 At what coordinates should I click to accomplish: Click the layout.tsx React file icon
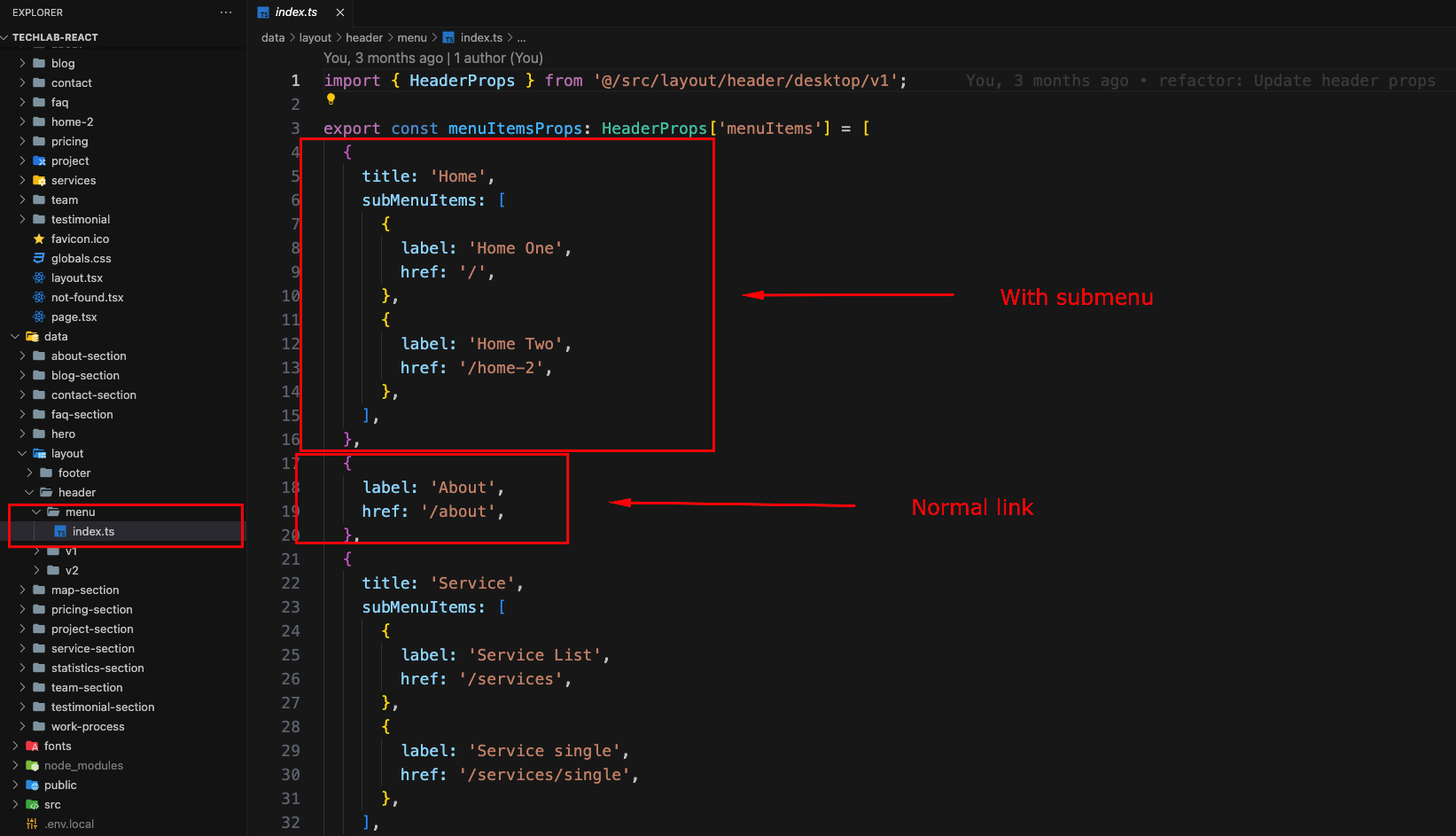click(39, 278)
